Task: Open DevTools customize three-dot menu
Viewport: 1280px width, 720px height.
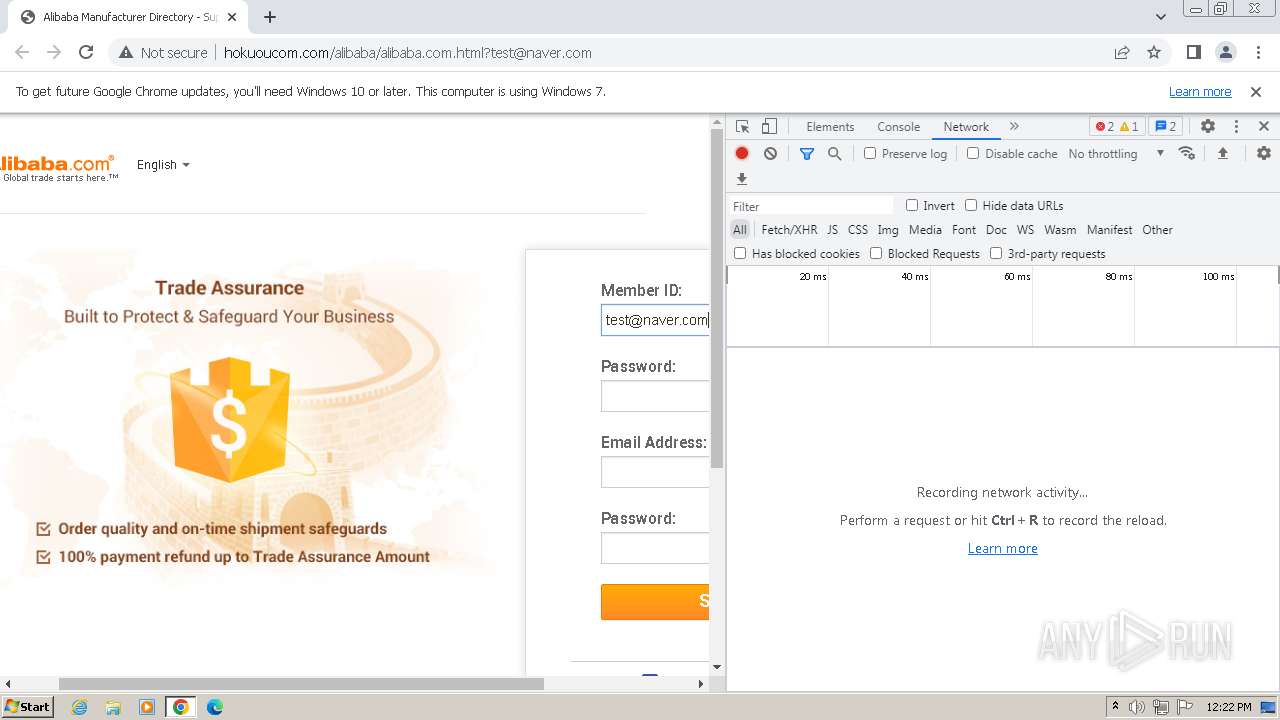Action: click(1236, 127)
